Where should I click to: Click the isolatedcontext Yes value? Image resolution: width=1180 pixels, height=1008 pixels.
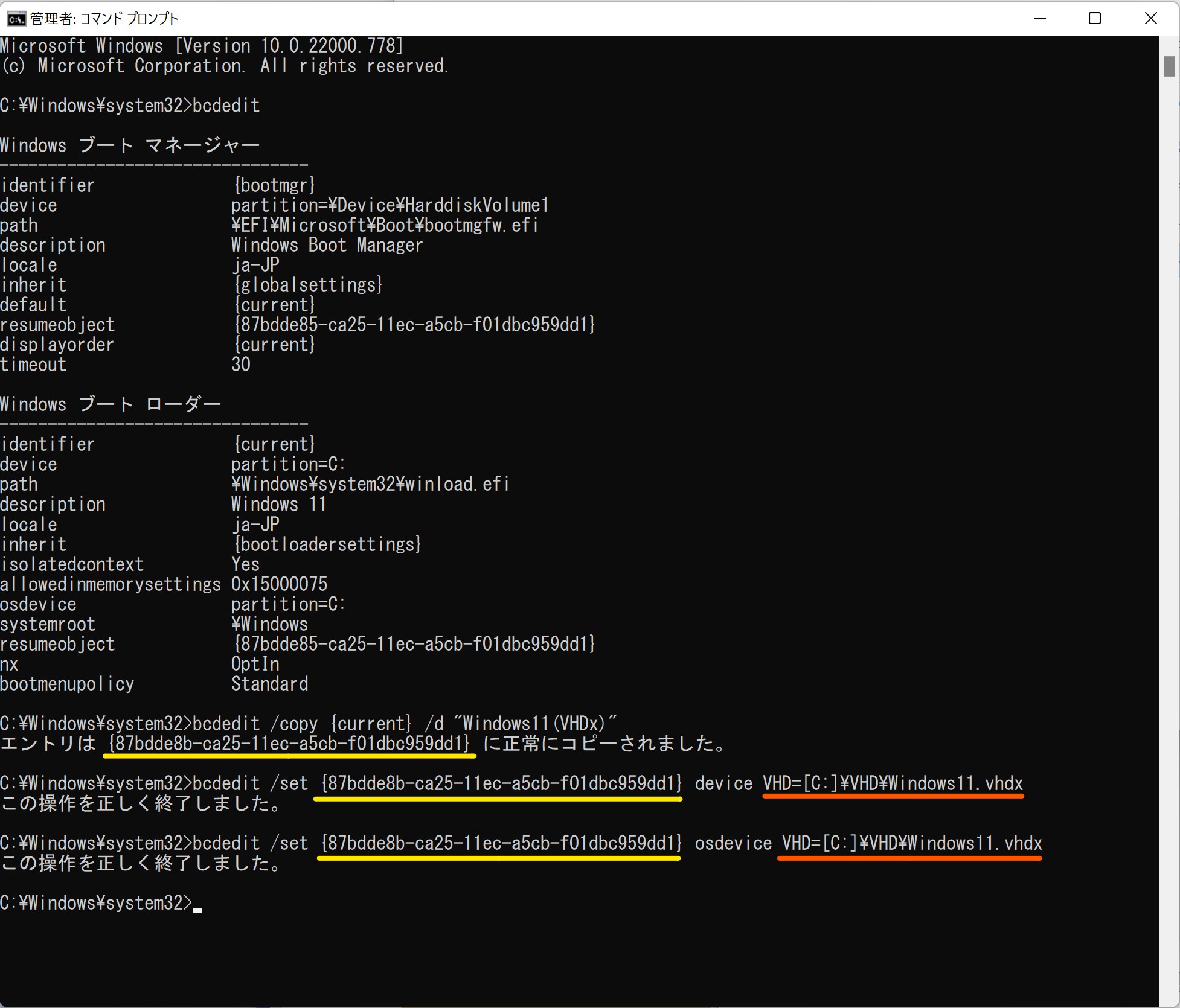245,564
